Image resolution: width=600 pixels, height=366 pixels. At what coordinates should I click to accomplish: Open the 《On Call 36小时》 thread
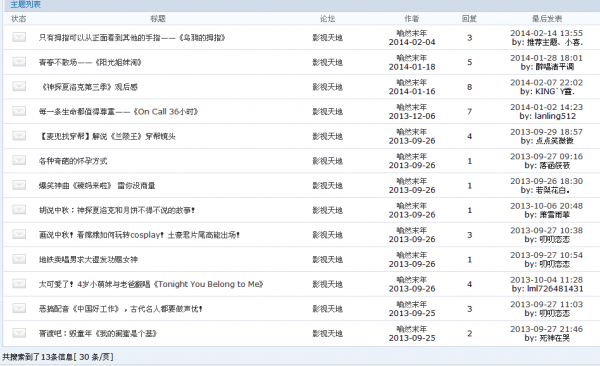pos(118,111)
